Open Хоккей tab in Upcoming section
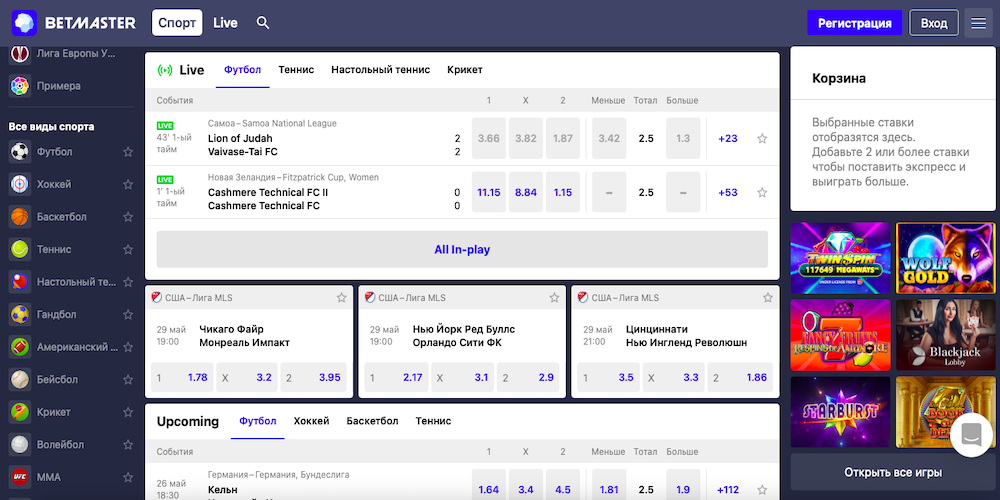This screenshot has width=1000, height=500. [311, 421]
